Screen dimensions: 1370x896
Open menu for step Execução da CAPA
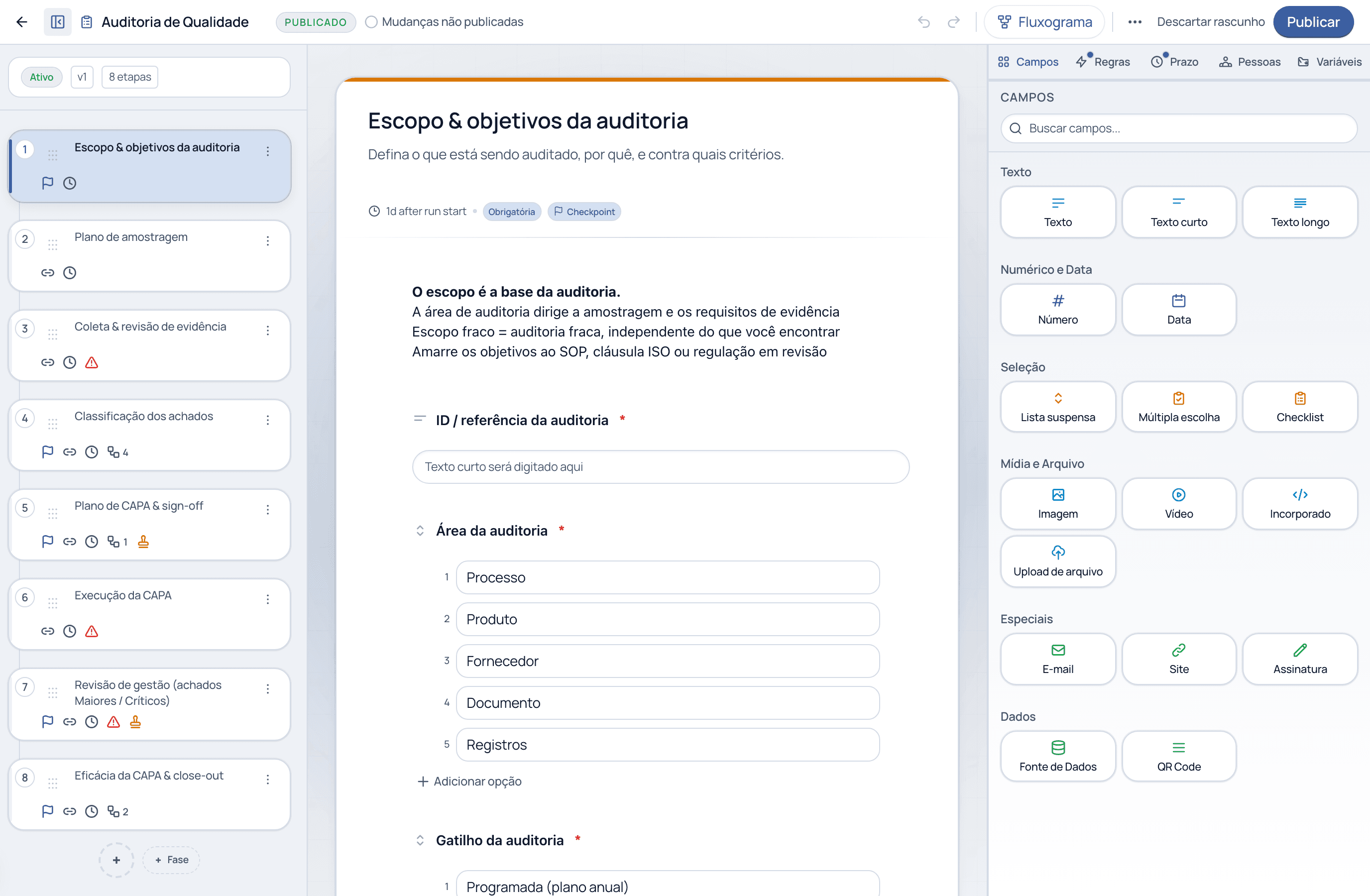268,600
